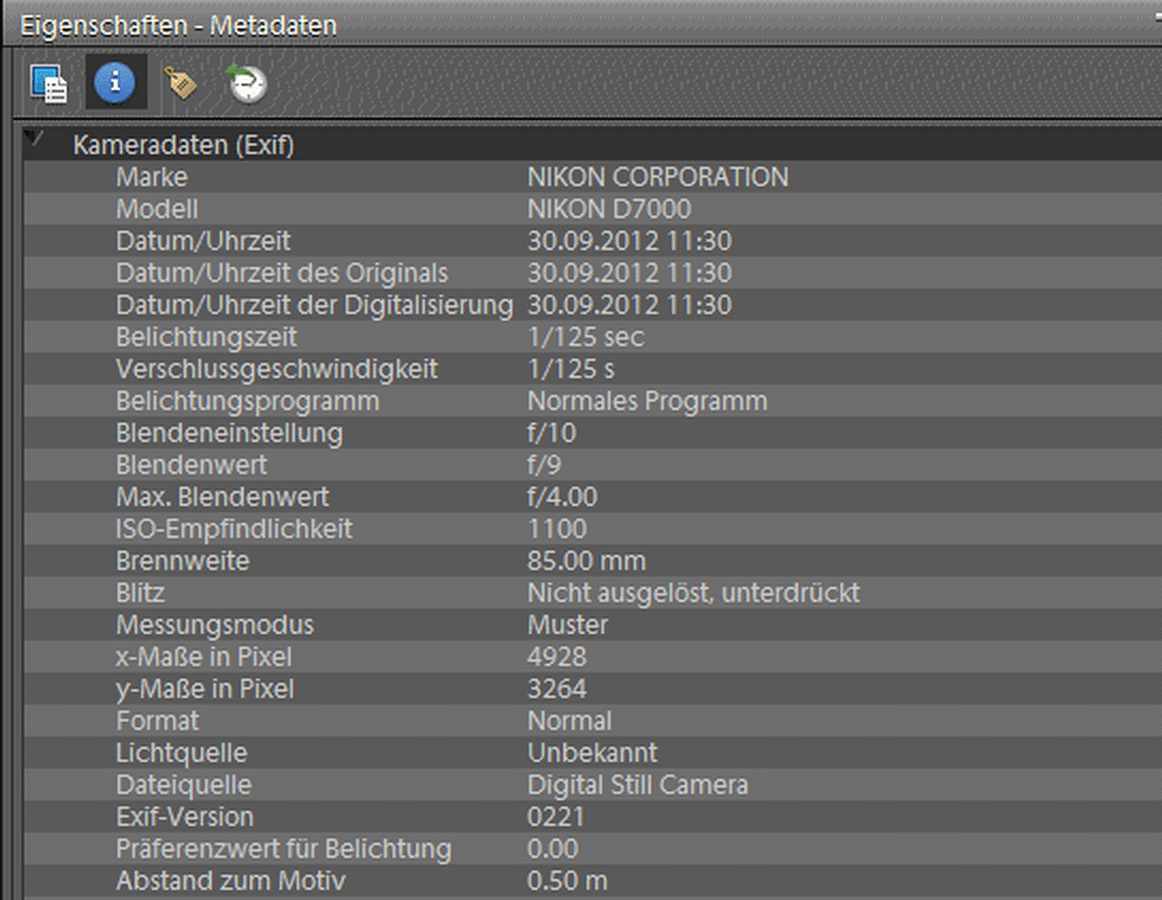This screenshot has width=1162, height=900.
Task: Select the Blitz row label
Action: 140,593
